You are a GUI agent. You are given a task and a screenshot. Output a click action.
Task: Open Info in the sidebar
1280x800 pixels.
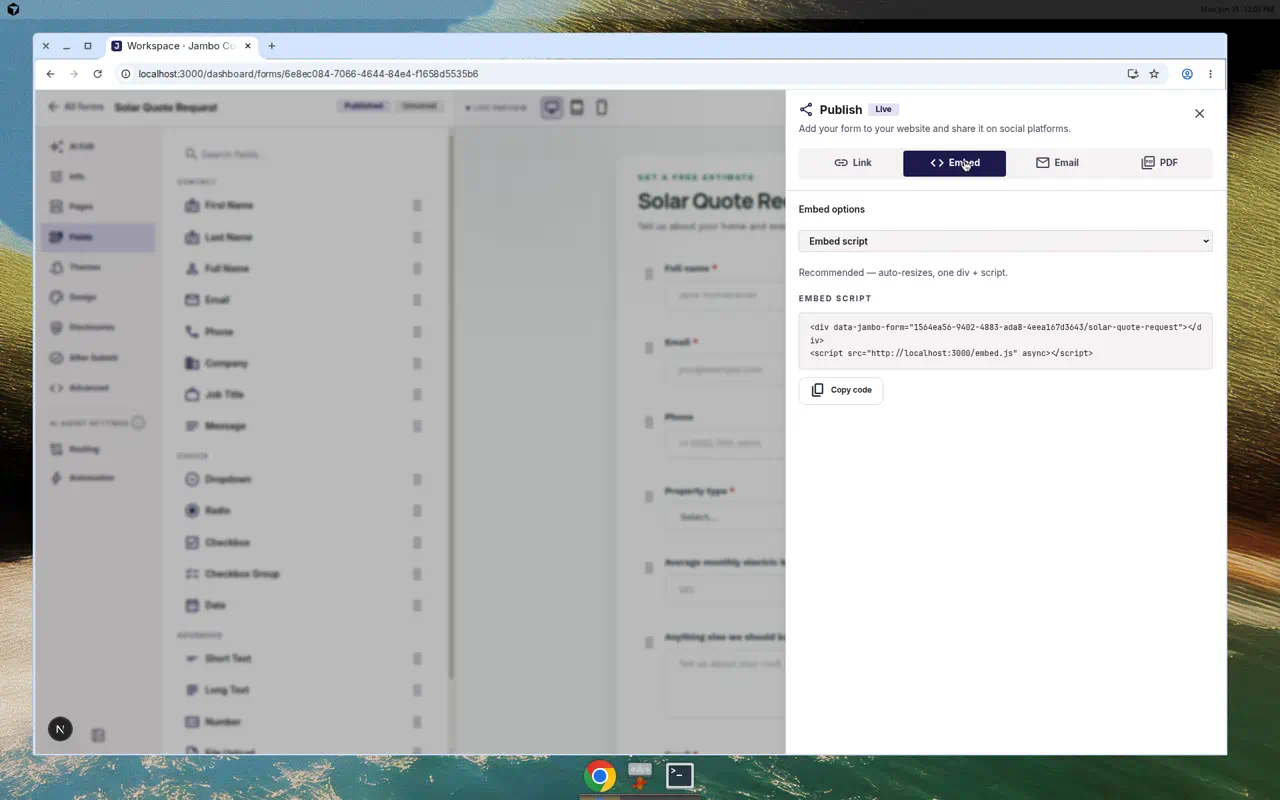(98, 177)
